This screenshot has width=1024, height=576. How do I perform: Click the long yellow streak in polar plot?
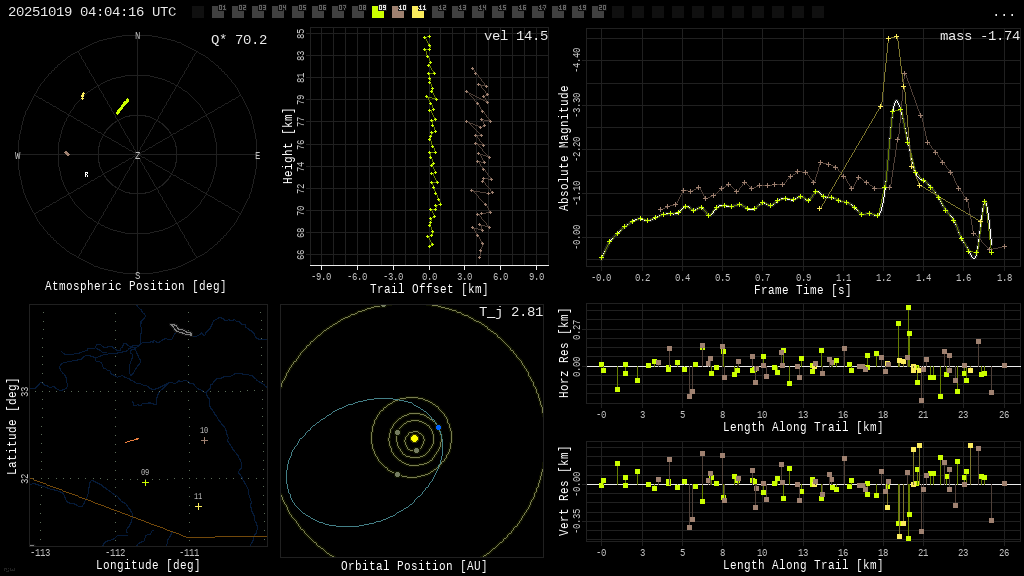tap(122, 106)
